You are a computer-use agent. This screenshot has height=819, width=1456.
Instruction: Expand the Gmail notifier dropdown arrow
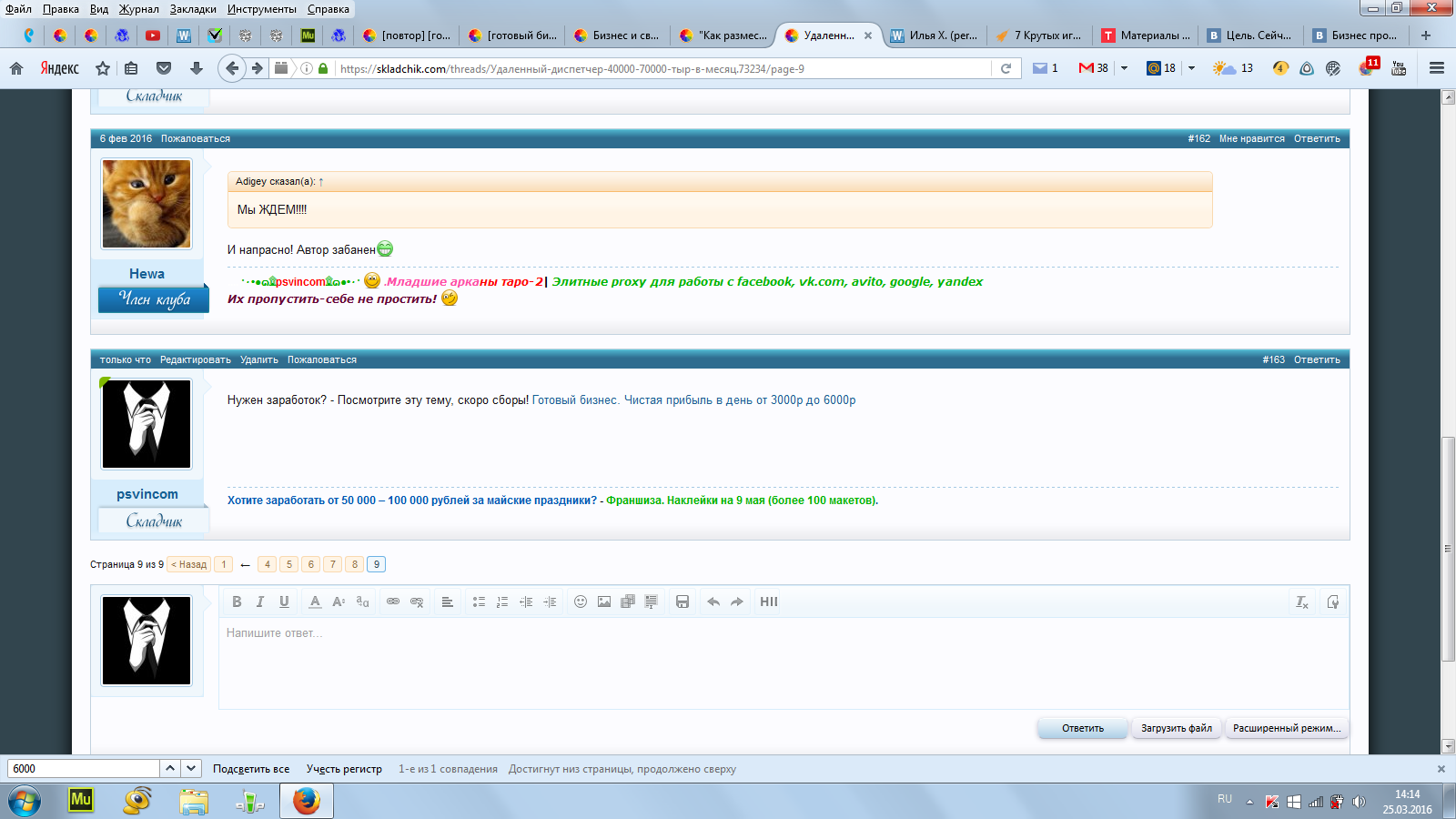coord(1125,68)
